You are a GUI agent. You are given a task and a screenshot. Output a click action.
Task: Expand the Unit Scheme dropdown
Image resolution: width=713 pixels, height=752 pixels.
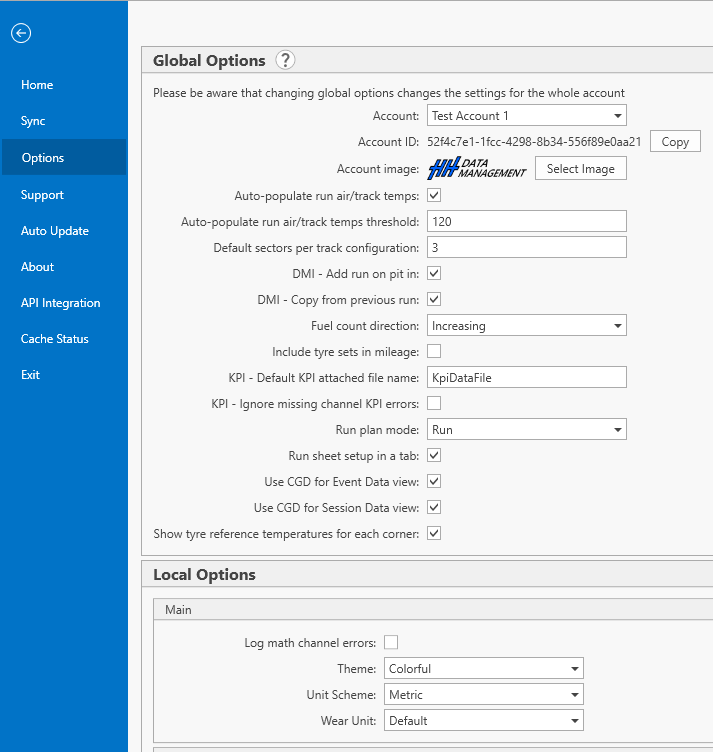point(483,694)
